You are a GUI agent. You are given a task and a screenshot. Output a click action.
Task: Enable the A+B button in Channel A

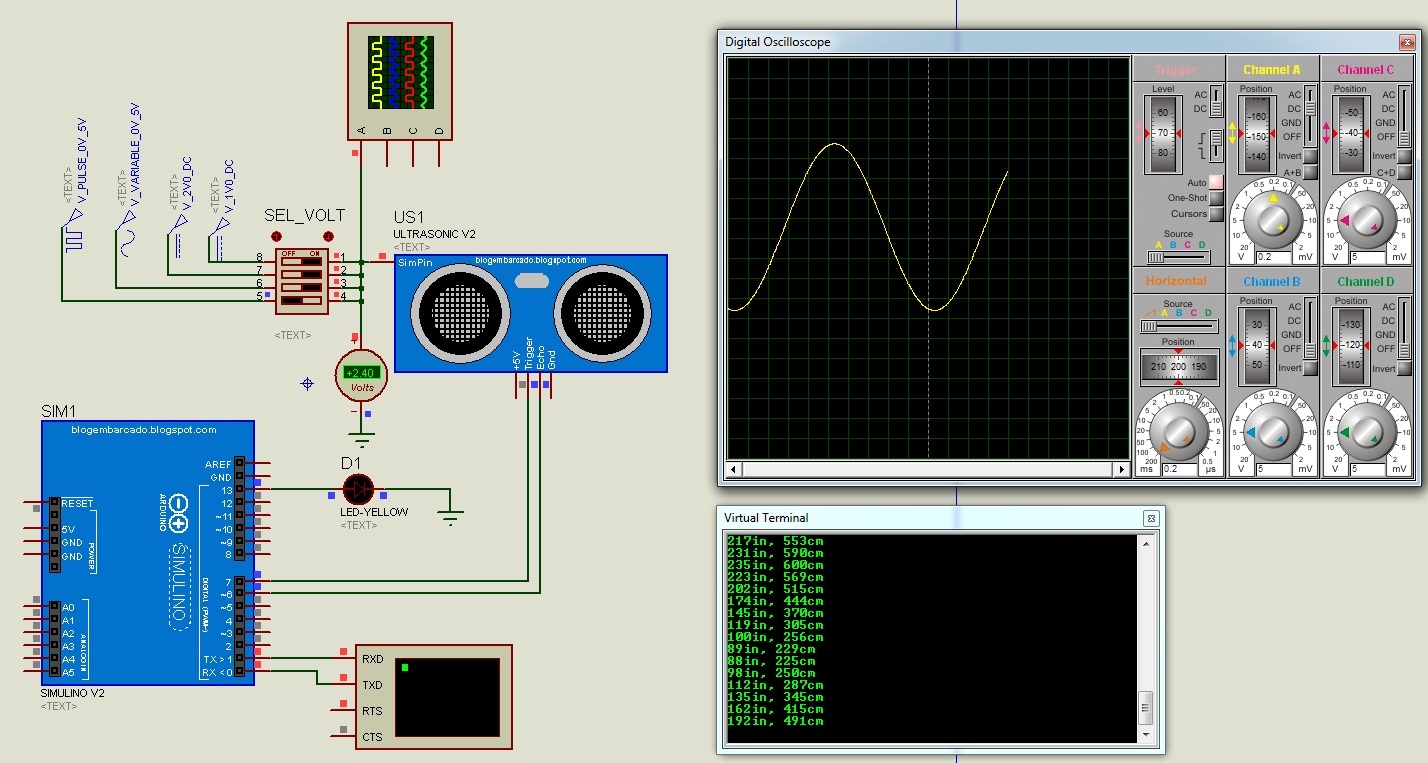(x=1309, y=172)
